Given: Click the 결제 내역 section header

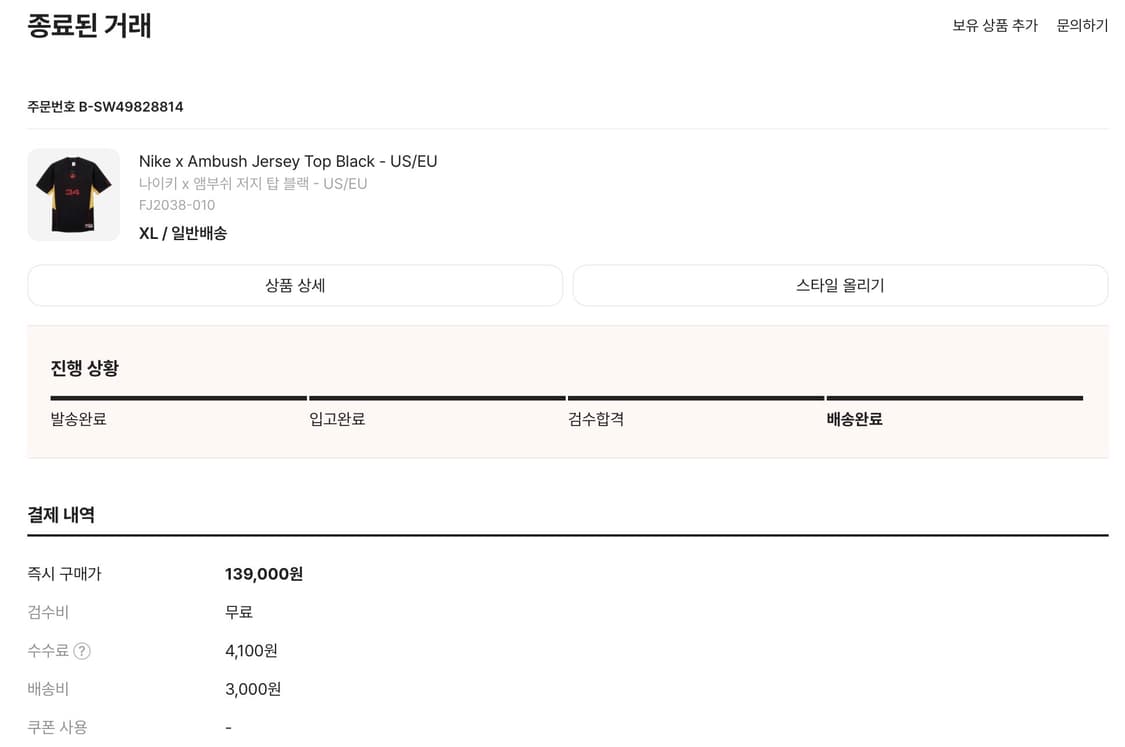Looking at the screenshot, I should tap(60, 514).
